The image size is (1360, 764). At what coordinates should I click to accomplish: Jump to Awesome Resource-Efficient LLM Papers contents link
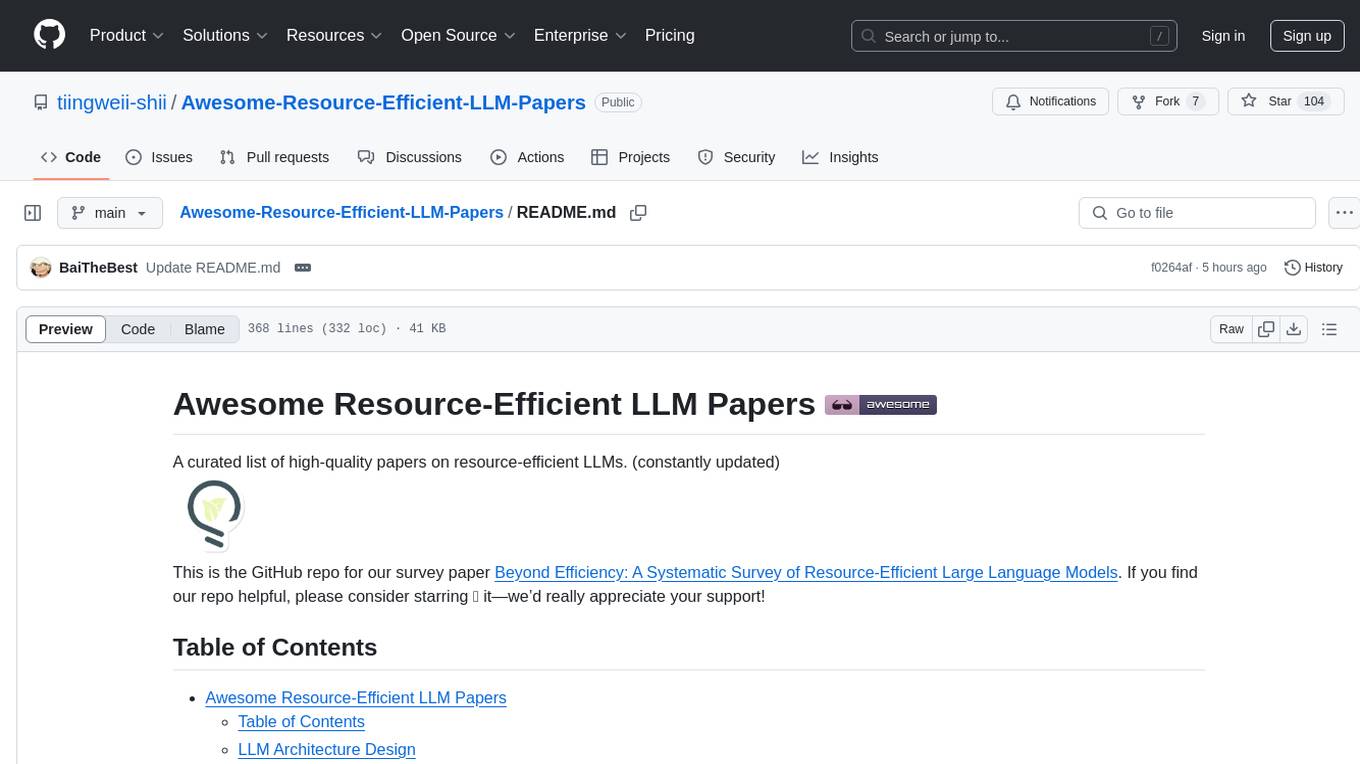(x=356, y=698)
